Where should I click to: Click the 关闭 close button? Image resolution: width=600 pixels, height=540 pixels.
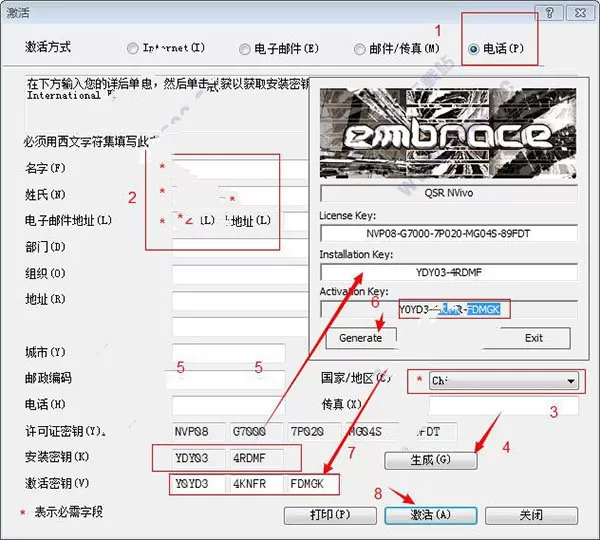(x=531, y=515)
